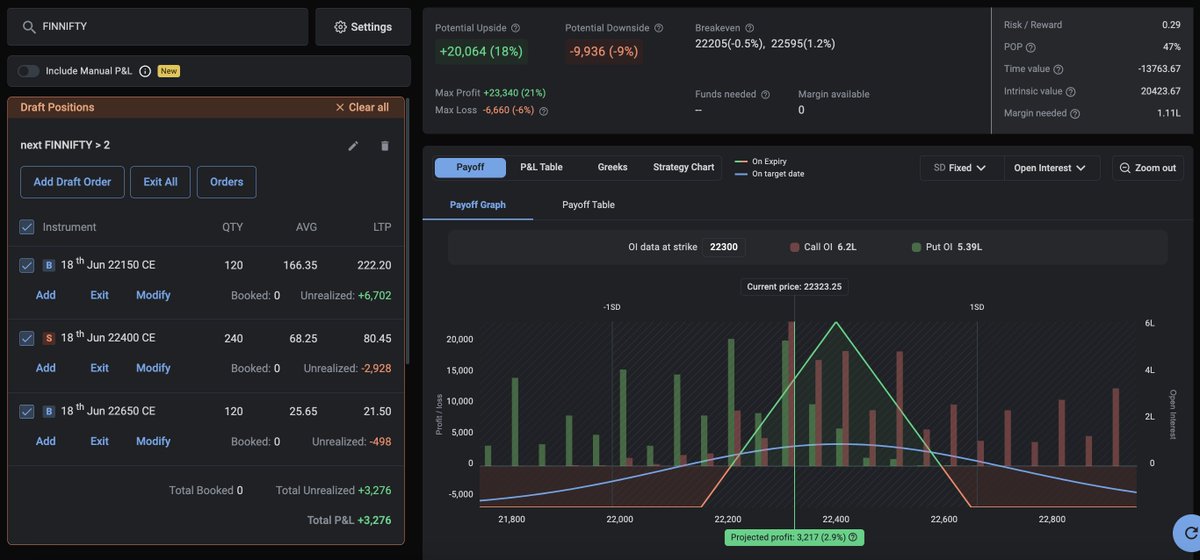Click Add under the 22650 CE position
This screenshot has width=1200, height=560.
(x=46, y=441)
